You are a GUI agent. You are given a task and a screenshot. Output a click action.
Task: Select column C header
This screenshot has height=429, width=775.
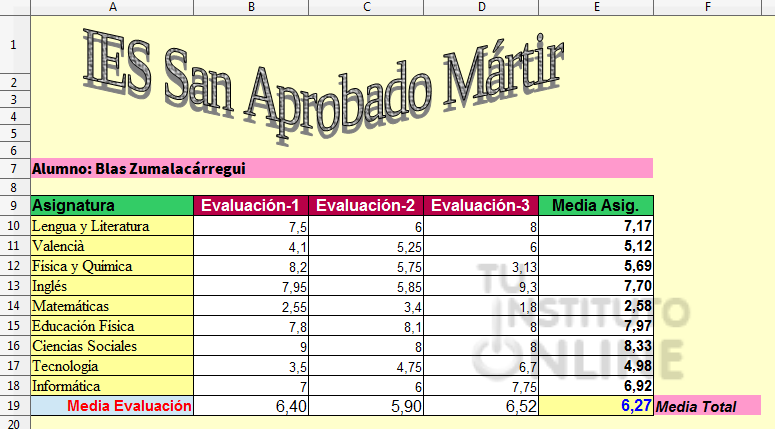(x=366, y=7)
